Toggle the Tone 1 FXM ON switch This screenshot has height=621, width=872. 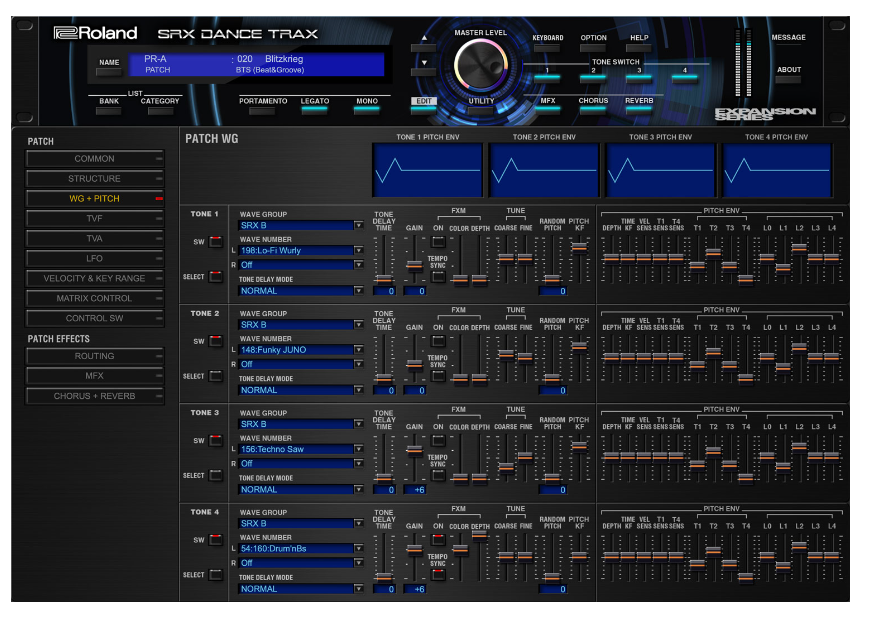pyautogui.click(x=438, y=242)
